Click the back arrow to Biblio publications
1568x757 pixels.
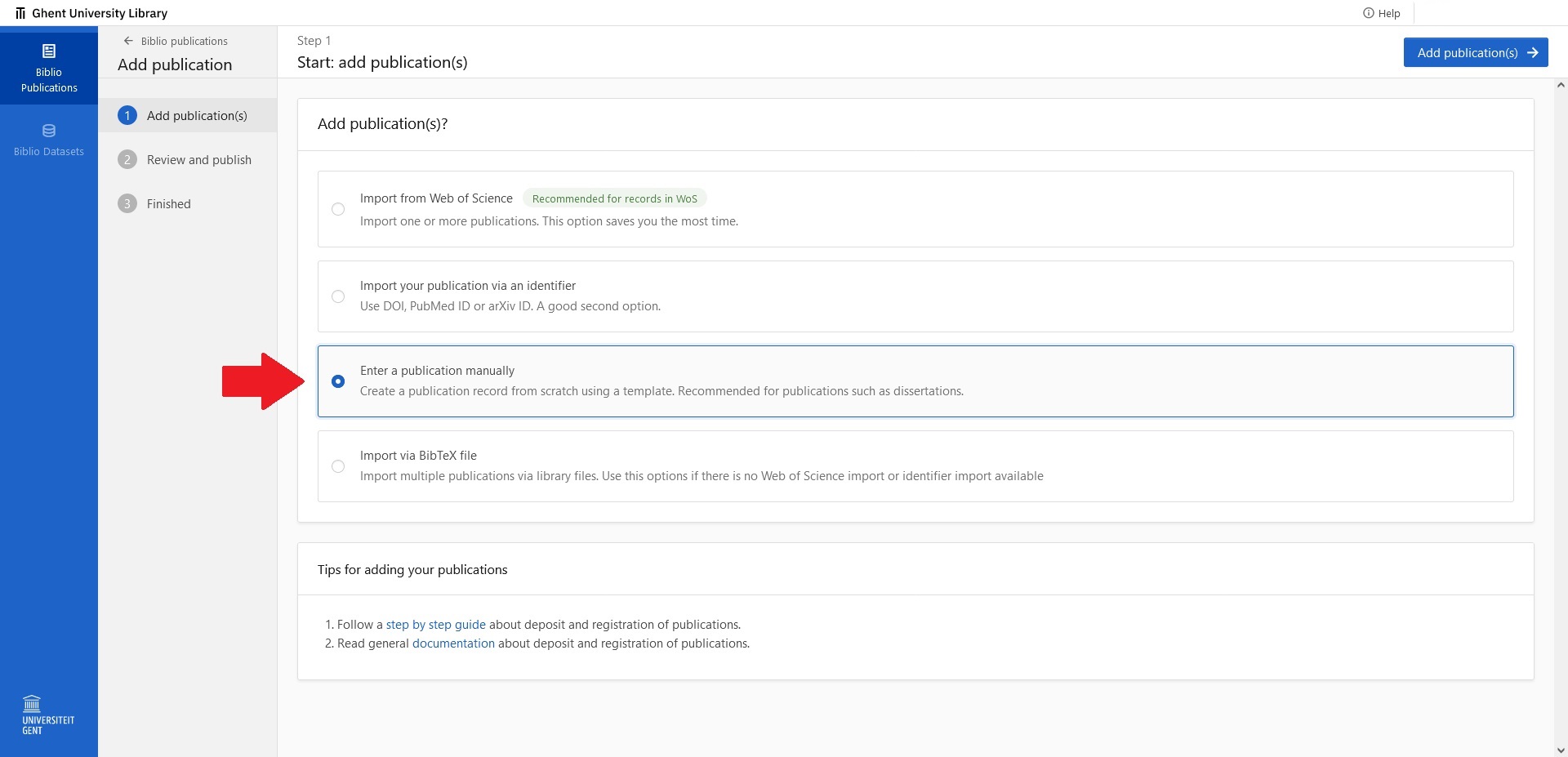coord(128,41)
